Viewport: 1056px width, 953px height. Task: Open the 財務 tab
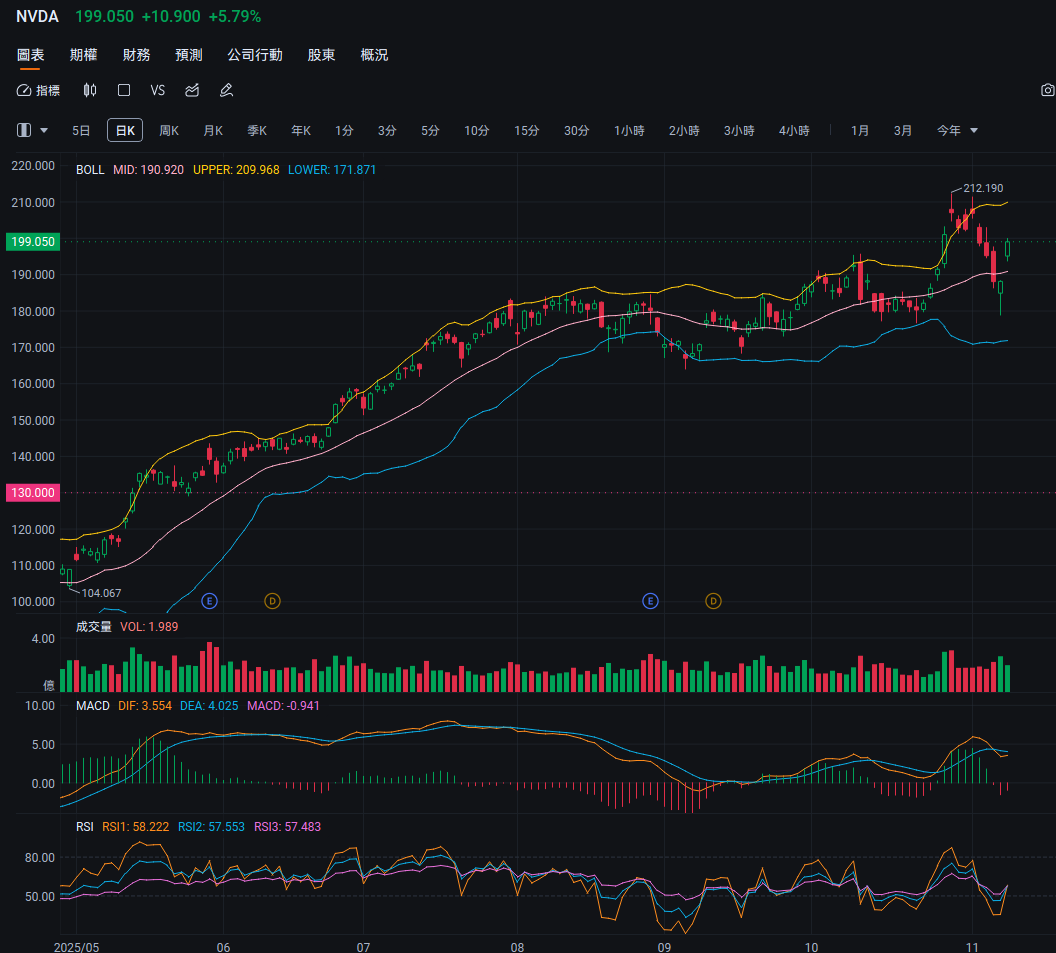[x=136, y=55]
